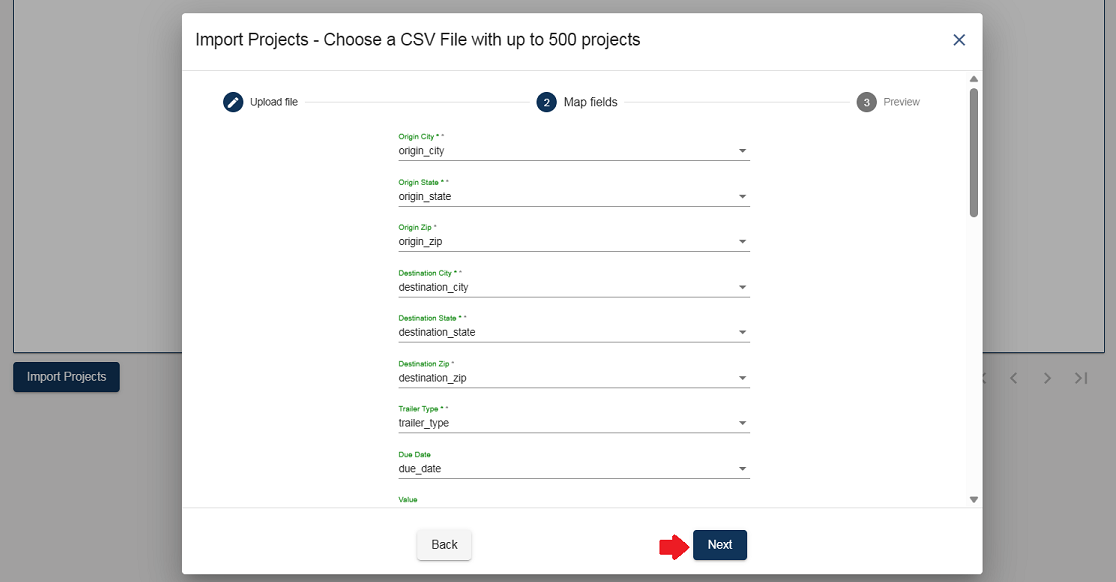Expand the Trailer Type mapping dropdown
The image size is (1116, 582).
pyautogui.click(x=742, y=424)
